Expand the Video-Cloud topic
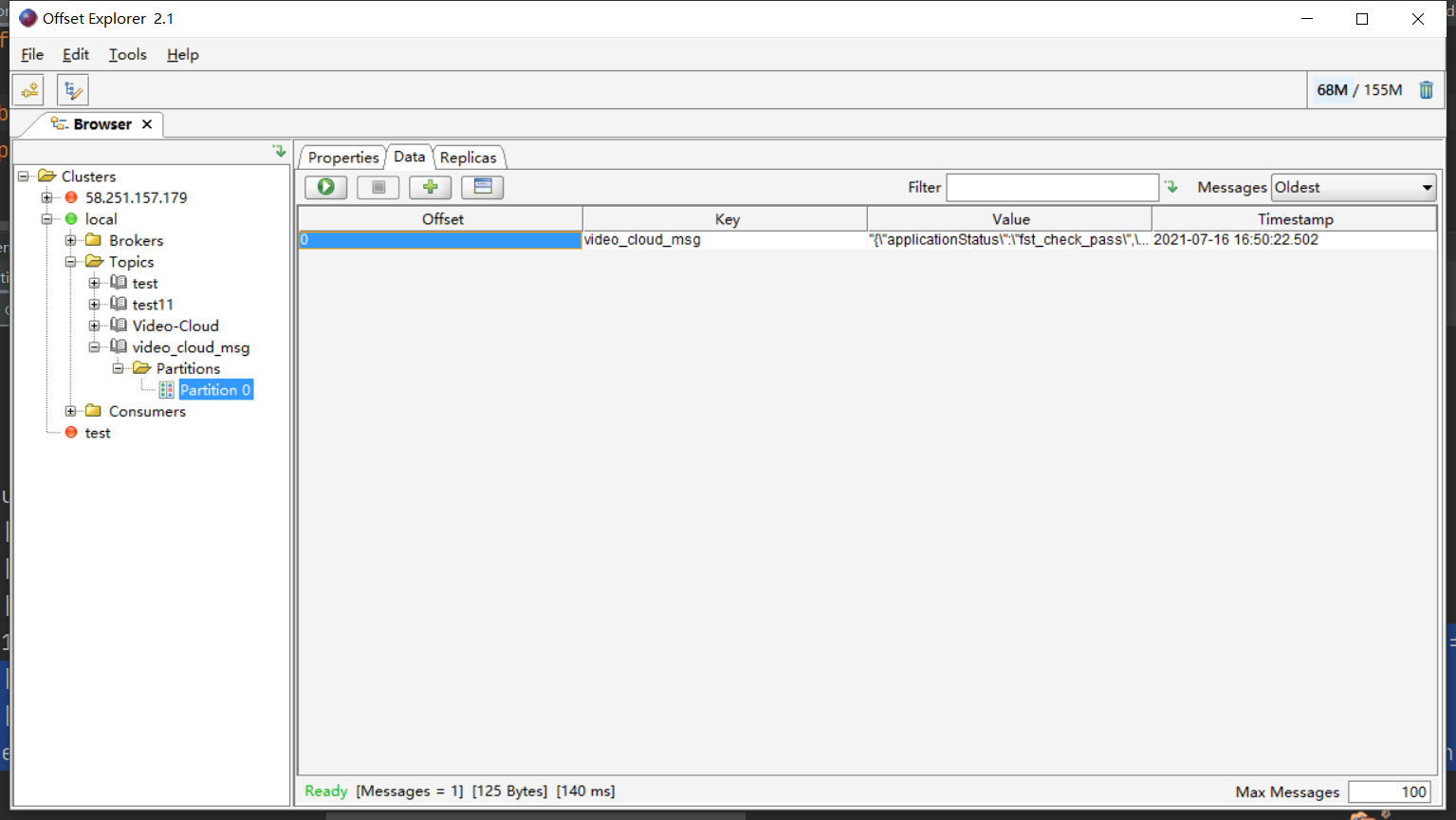 tap(94, 326)
